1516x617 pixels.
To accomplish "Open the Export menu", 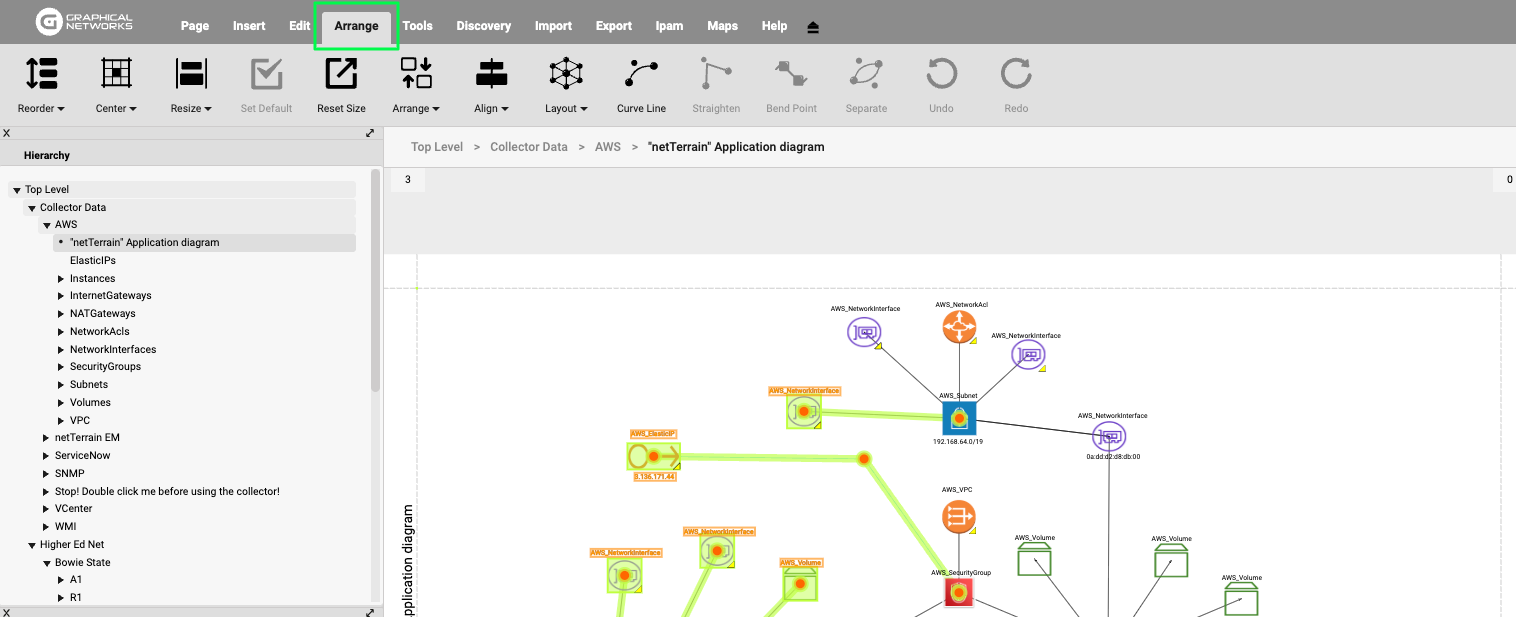I will 613,26.
